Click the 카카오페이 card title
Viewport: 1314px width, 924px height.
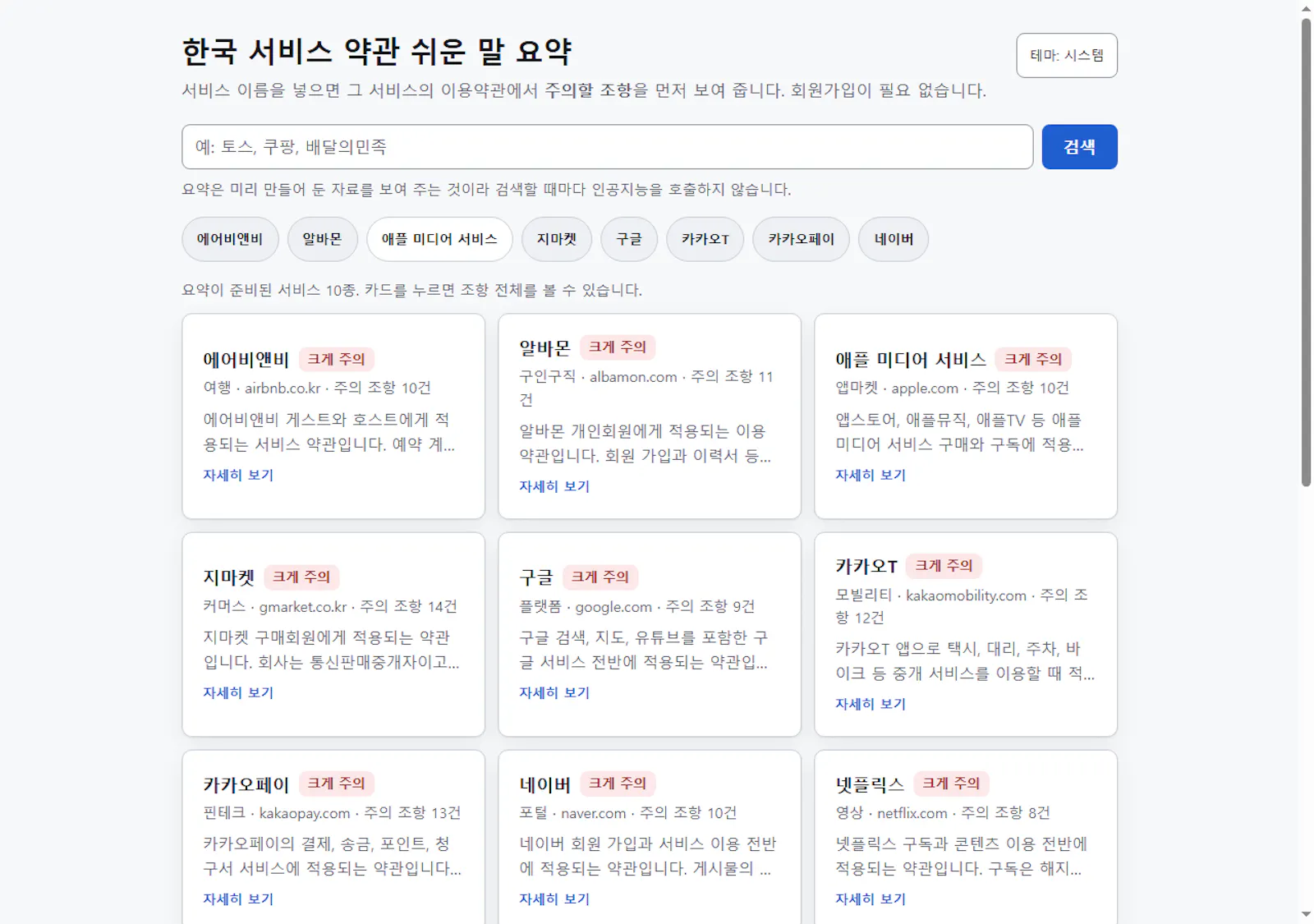pyautogui.click(x=246, y=784)
